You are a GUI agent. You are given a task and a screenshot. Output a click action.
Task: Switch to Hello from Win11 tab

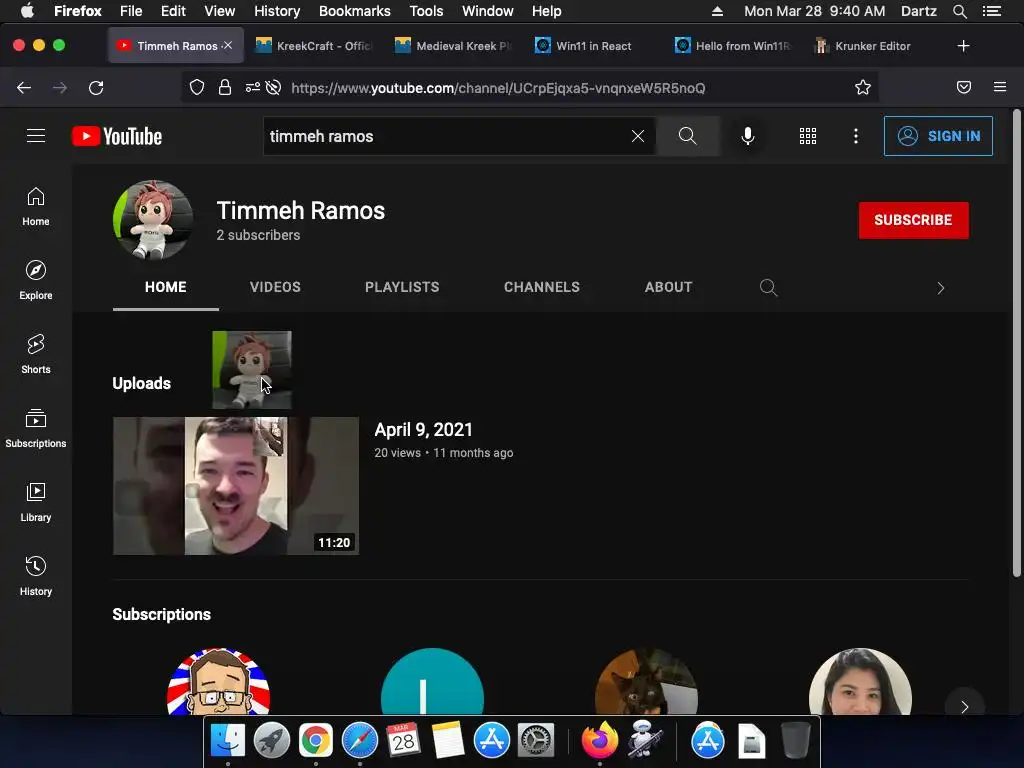coord(733,46)
